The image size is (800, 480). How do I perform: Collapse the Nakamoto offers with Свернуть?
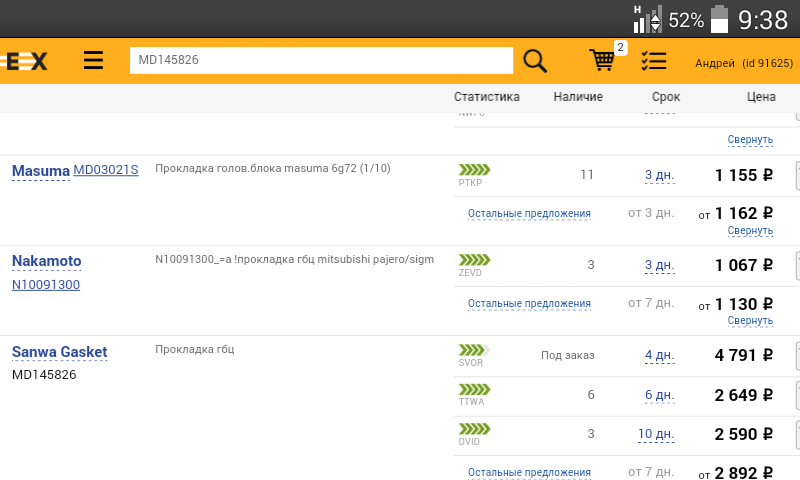(750, 321)
